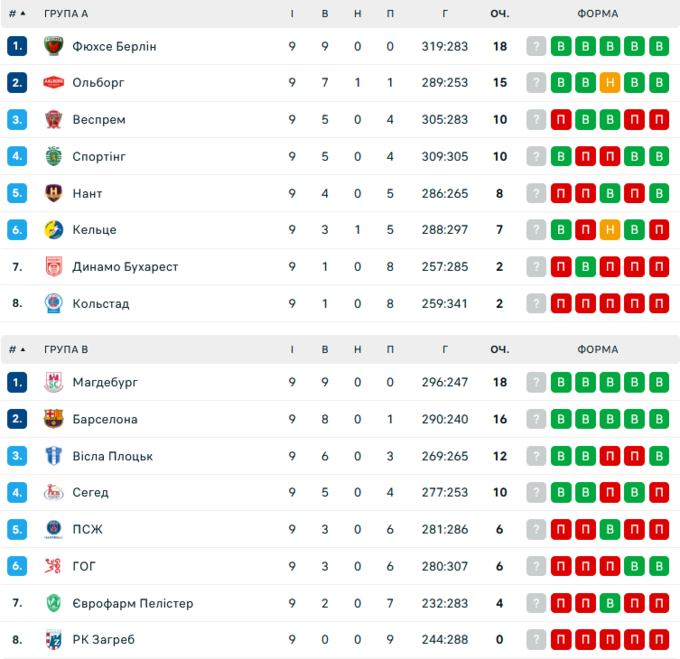Sort Group A by points column
Image resolution: width=680 pixels, height=659 pixels.
click(500, 14)
